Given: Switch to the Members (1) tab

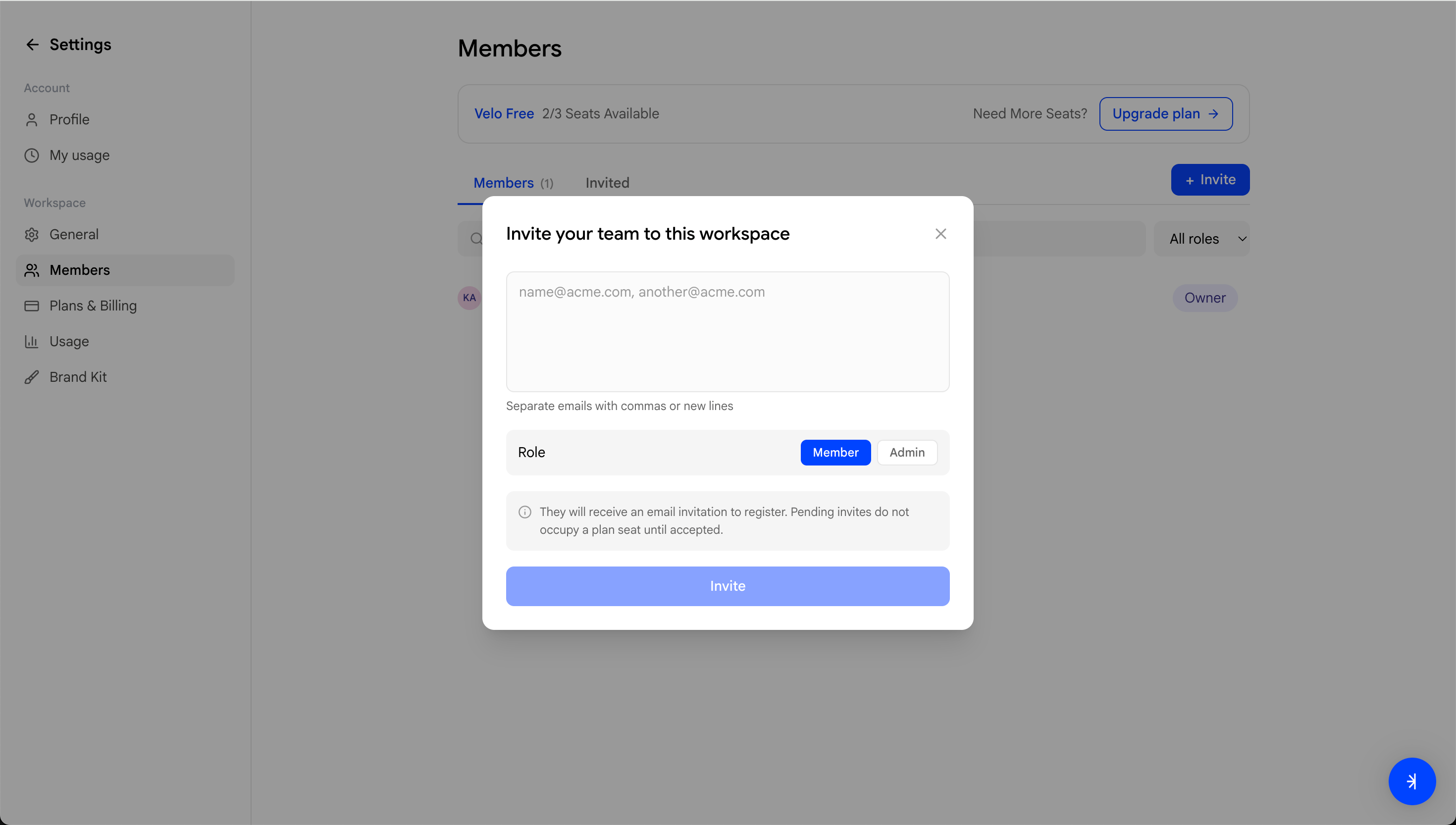Looking at the screenshot, I should click(x=513, y=183).
